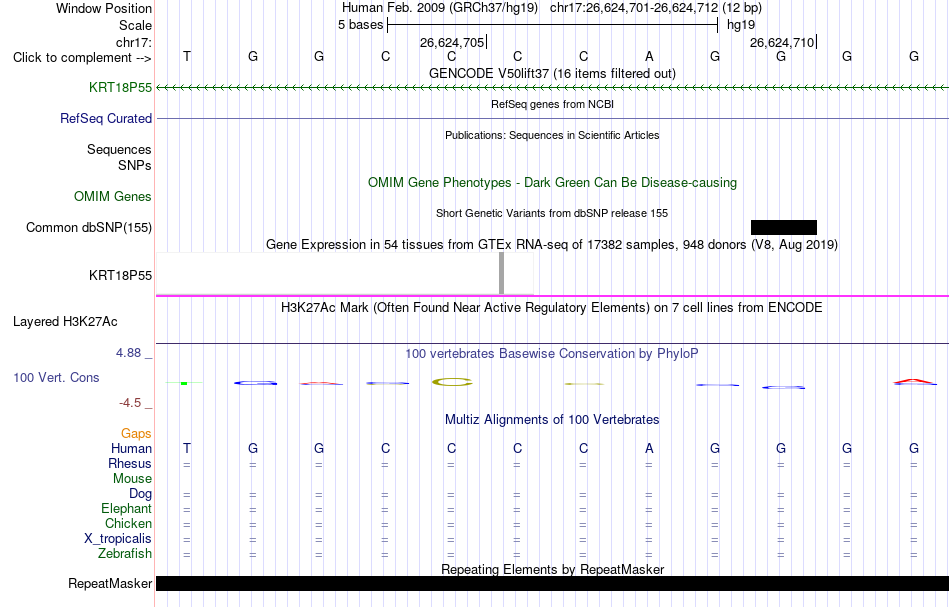Open the OMIM Genes track label
This screenshot has width=950, height=607.
[113, 197]
